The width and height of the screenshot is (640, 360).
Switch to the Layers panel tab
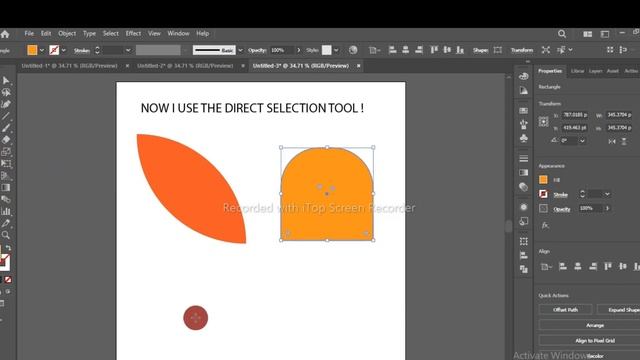(596, 71)
